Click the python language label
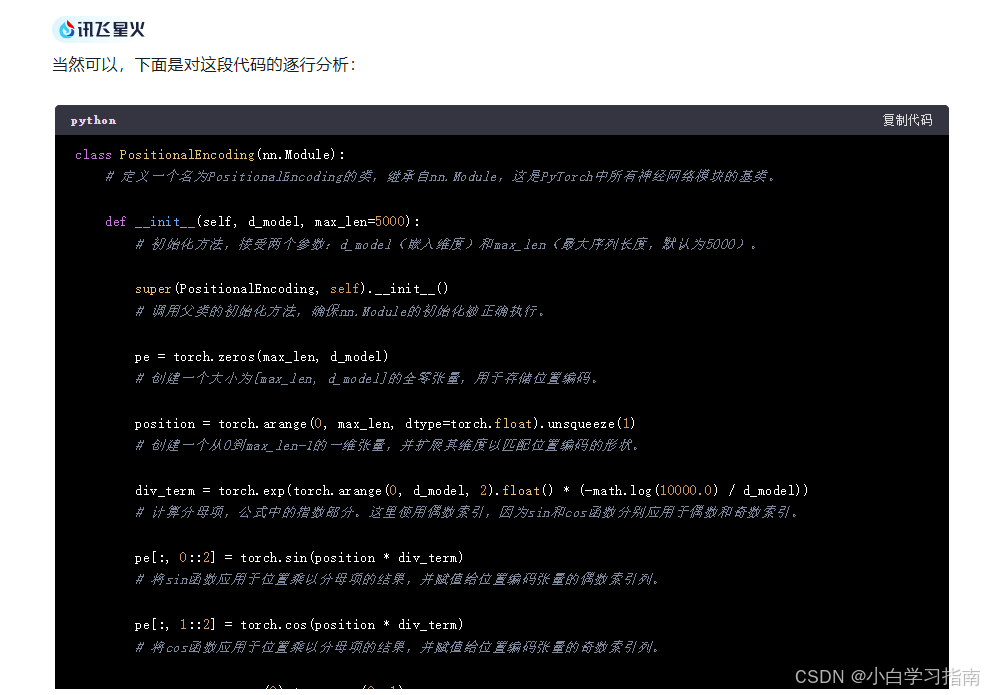The image size is (984, 695). tap(94, 120)
